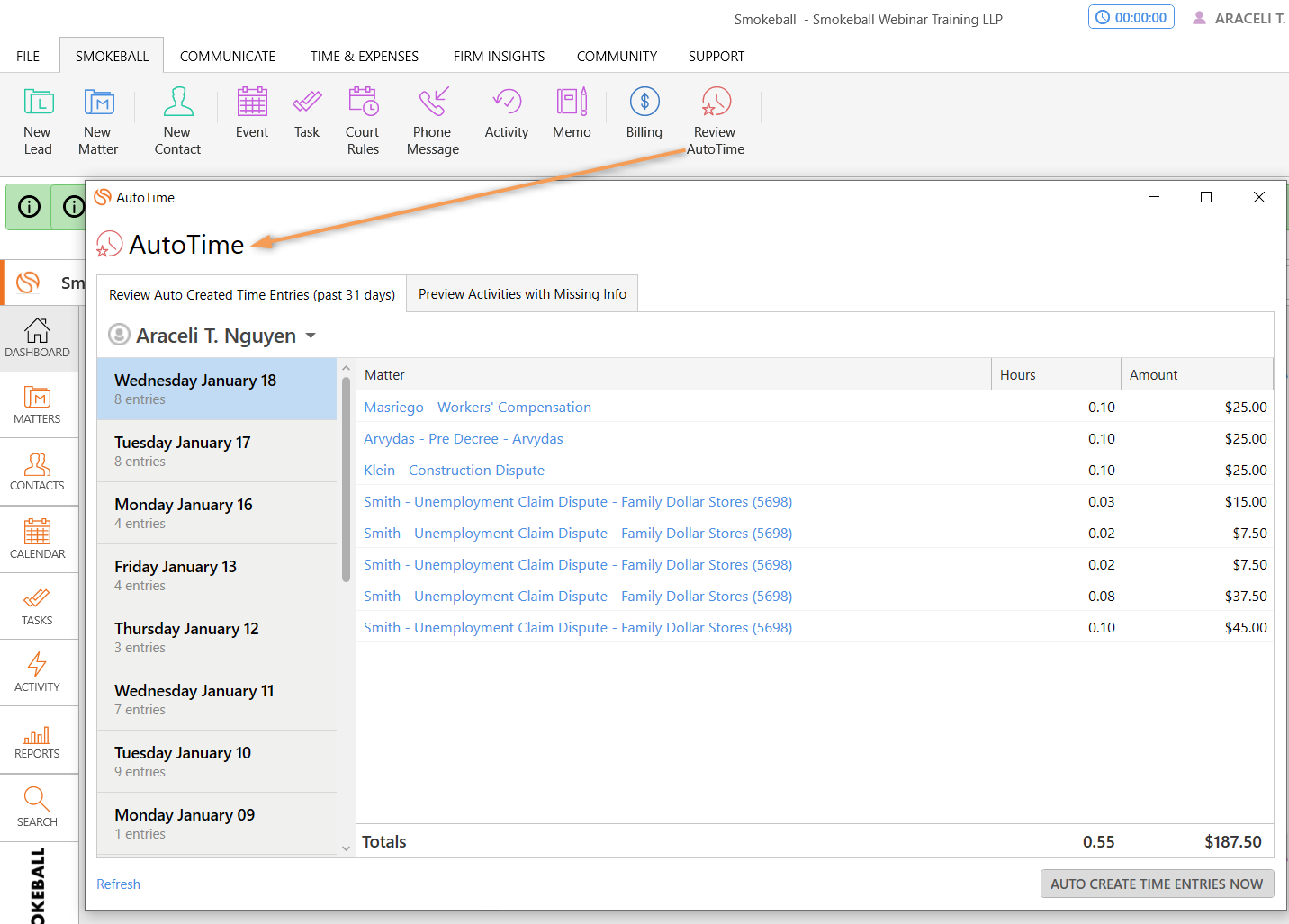Open the sidebar Activity section
The image size is (1289, 924).
(x=37, y=673)
